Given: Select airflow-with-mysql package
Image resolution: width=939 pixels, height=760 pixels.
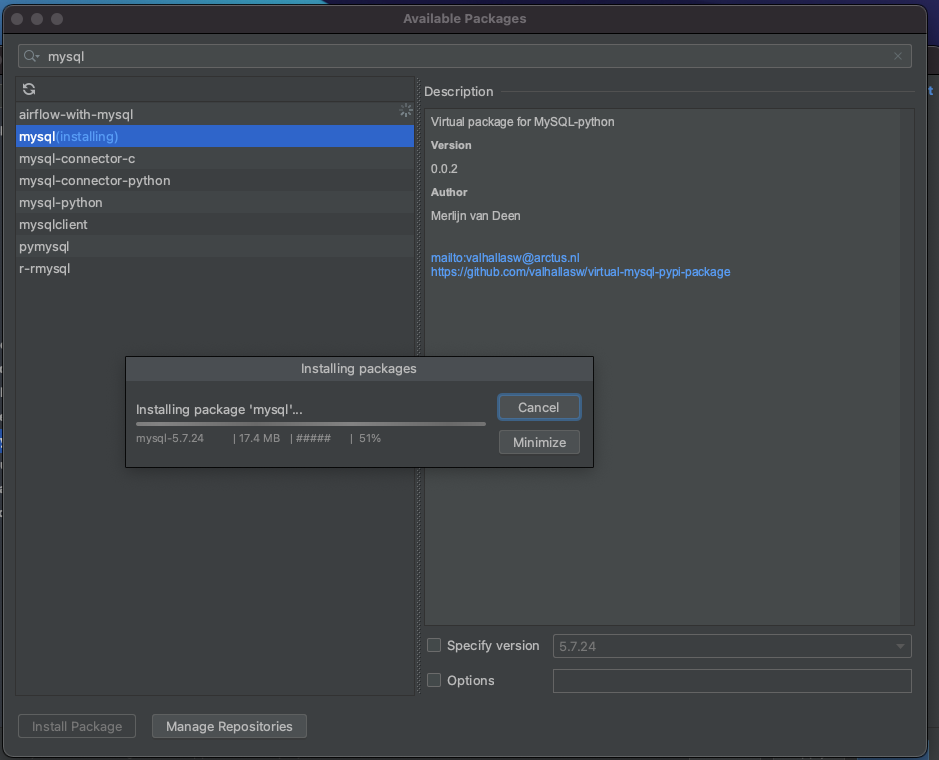Looking at the screenshot, I should tap(214, 114).
